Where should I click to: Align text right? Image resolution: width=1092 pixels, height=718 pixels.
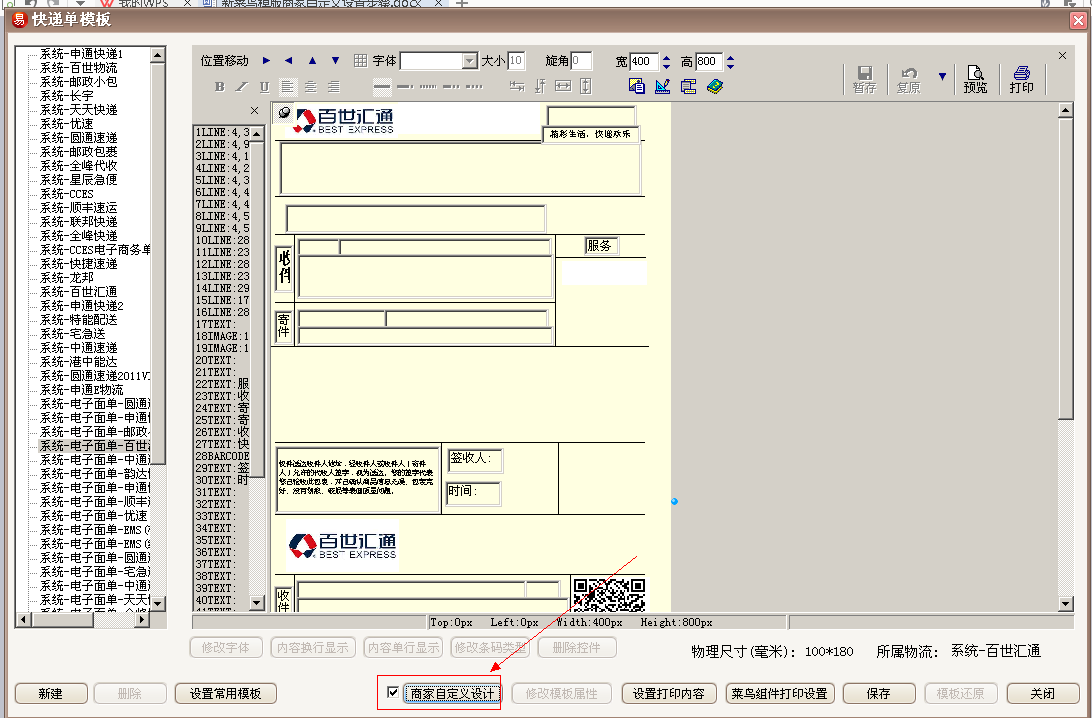tap(334, 86)
